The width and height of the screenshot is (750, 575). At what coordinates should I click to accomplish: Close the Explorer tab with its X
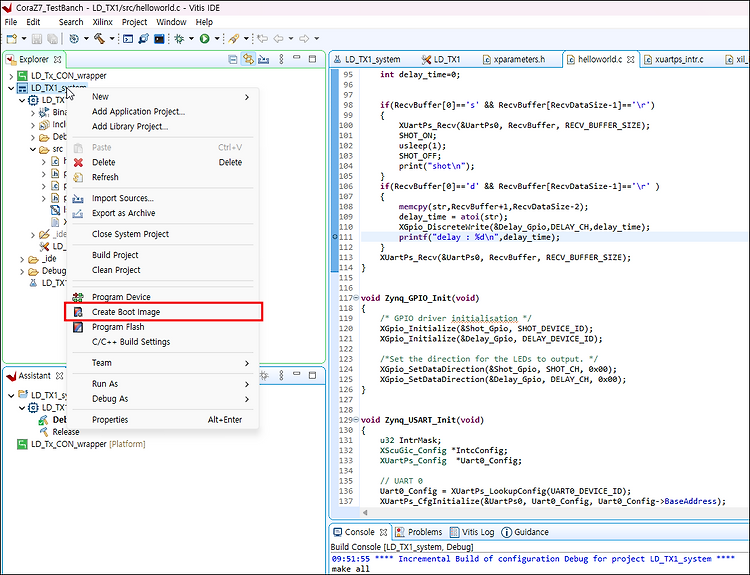[x=57, y=60]
